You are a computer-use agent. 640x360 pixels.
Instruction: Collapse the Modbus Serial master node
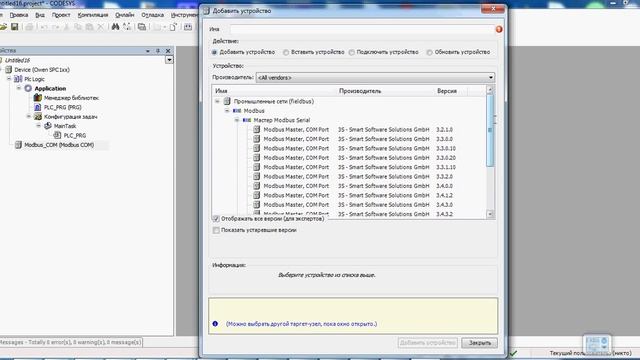click(237, 120)
